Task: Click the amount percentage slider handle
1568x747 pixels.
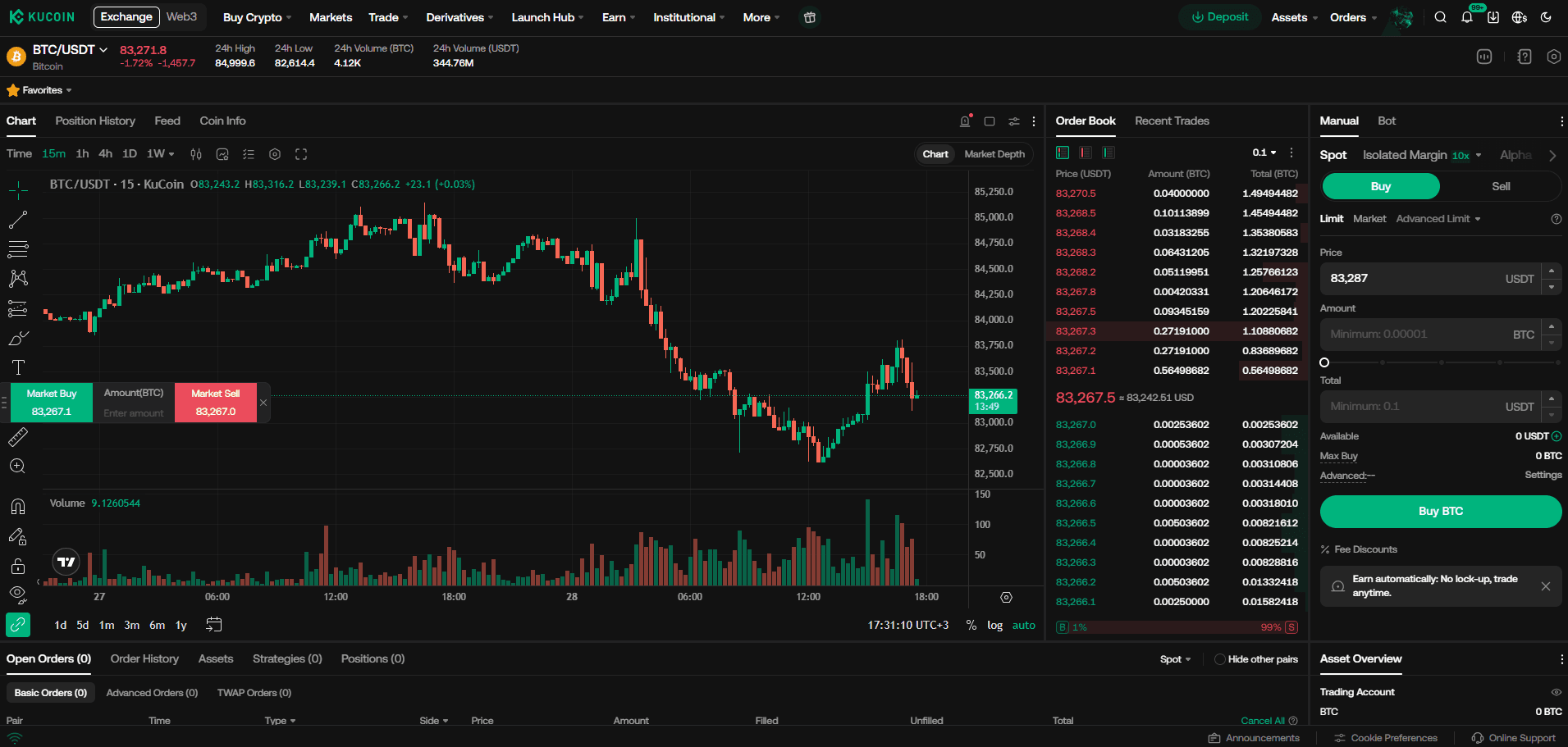Action: (1324, 362)
